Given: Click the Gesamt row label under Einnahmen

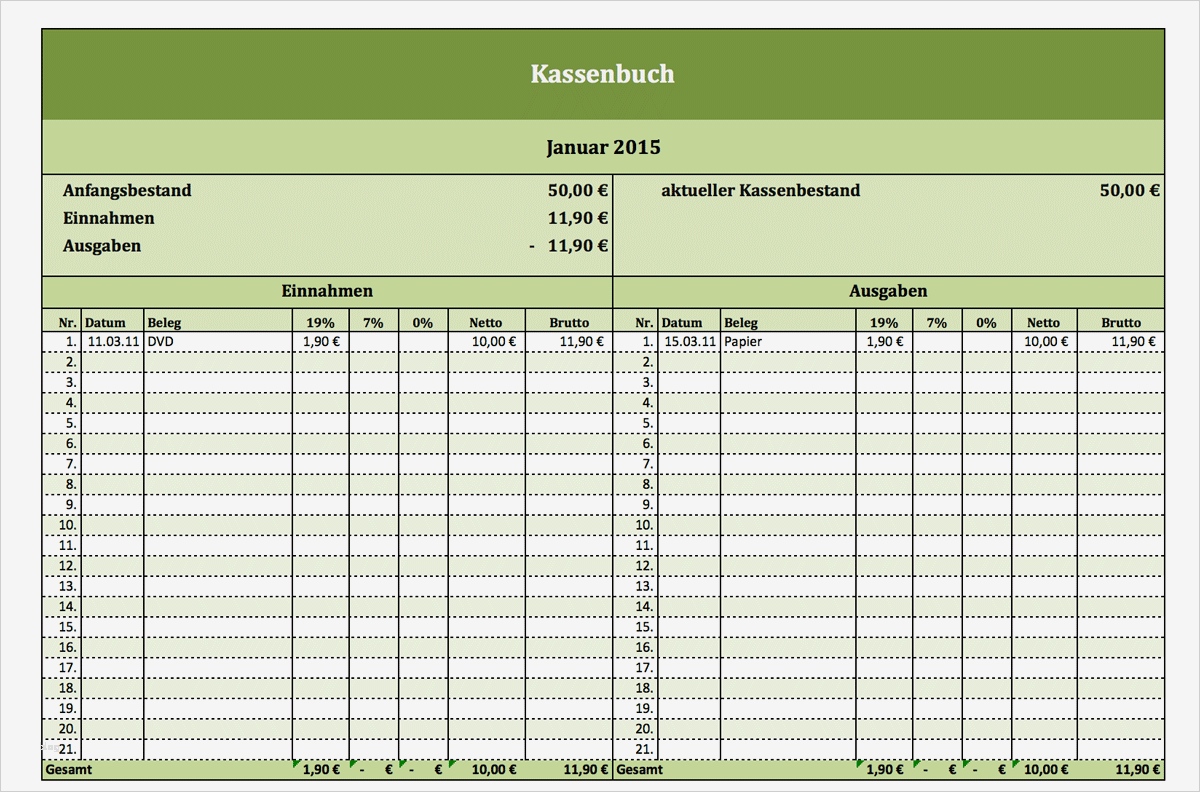Looking at the screenshot, I should point(68,769).
